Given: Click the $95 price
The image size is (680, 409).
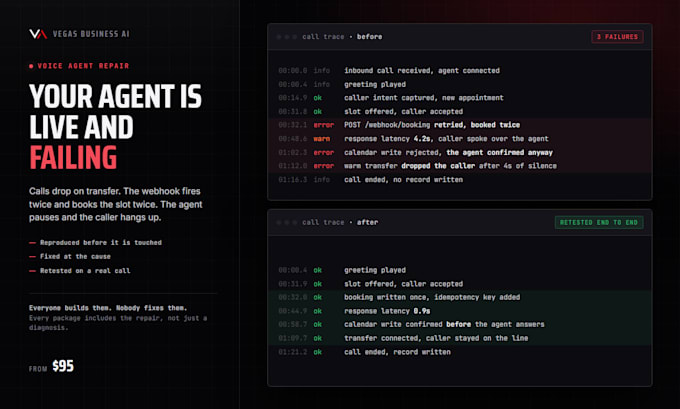Looking at the screenshot, I should tap(63, 366).
